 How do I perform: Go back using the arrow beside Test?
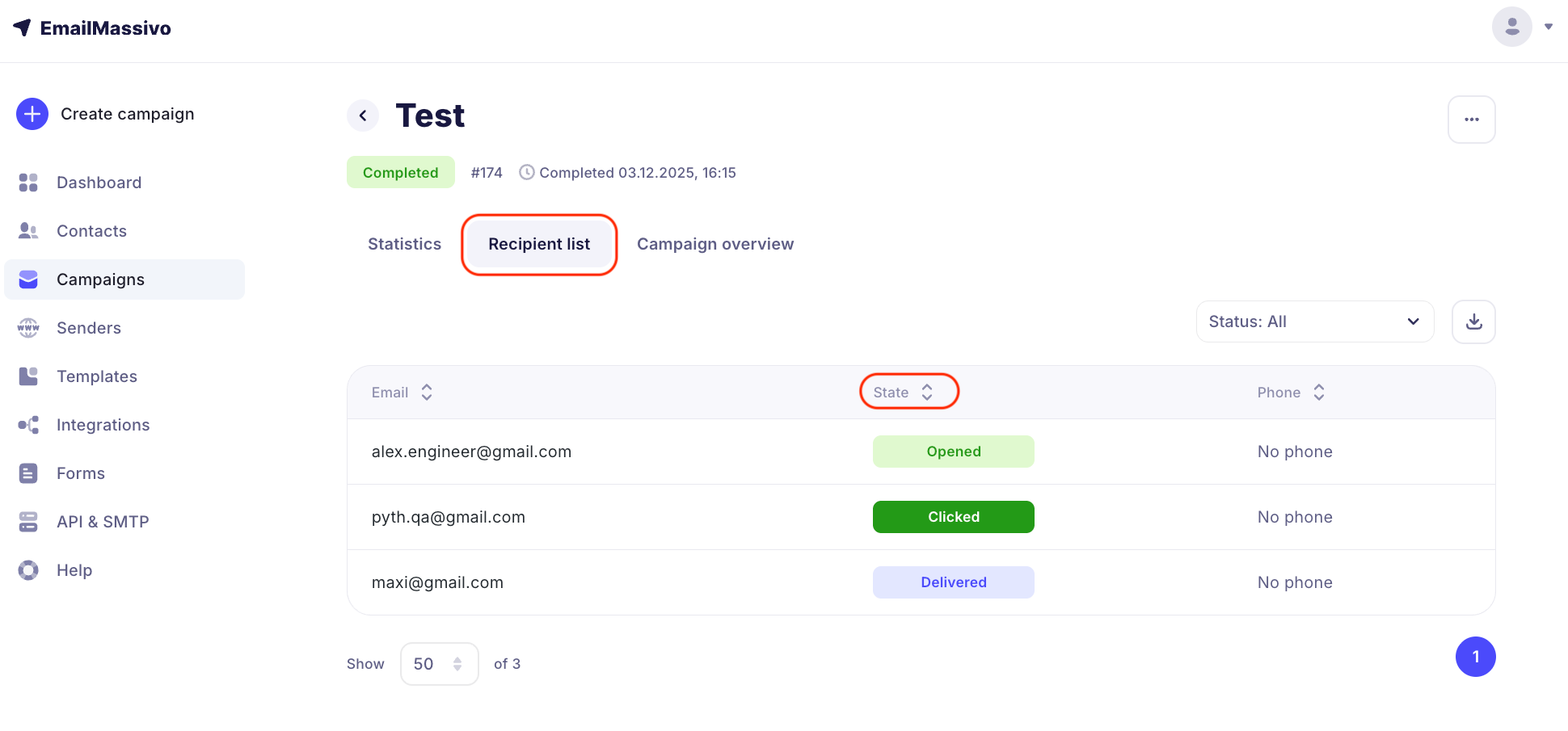(363, 116)
